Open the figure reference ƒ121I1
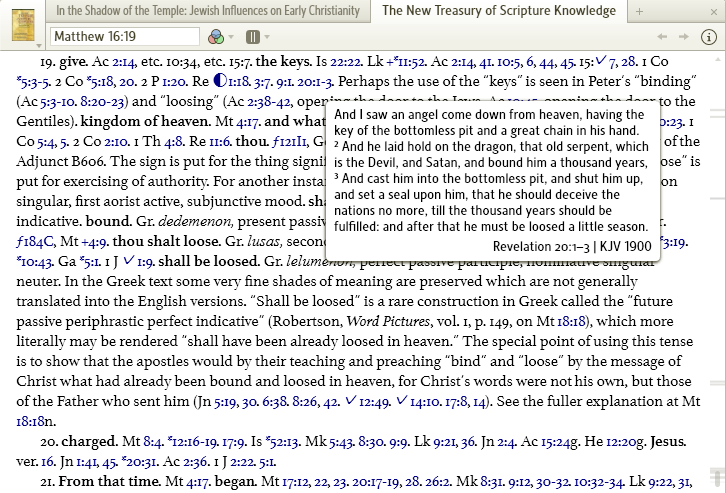Image resolution: width=726 pixels, height=493 pixels. point(289,141)
